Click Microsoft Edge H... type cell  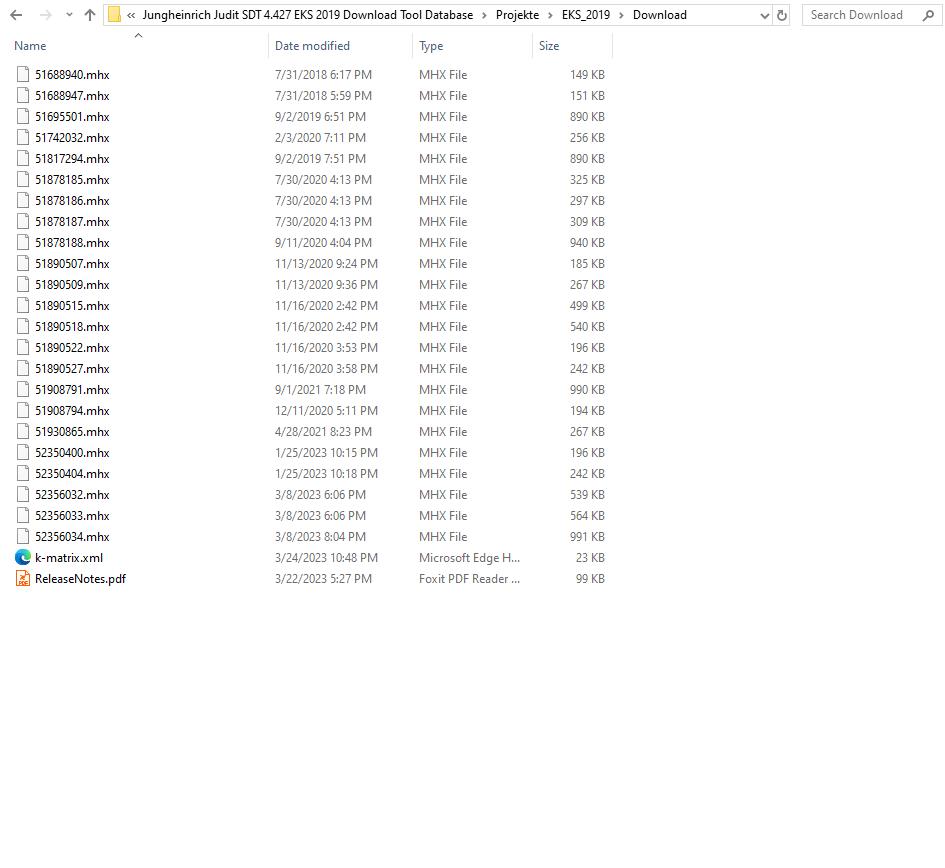469,558
